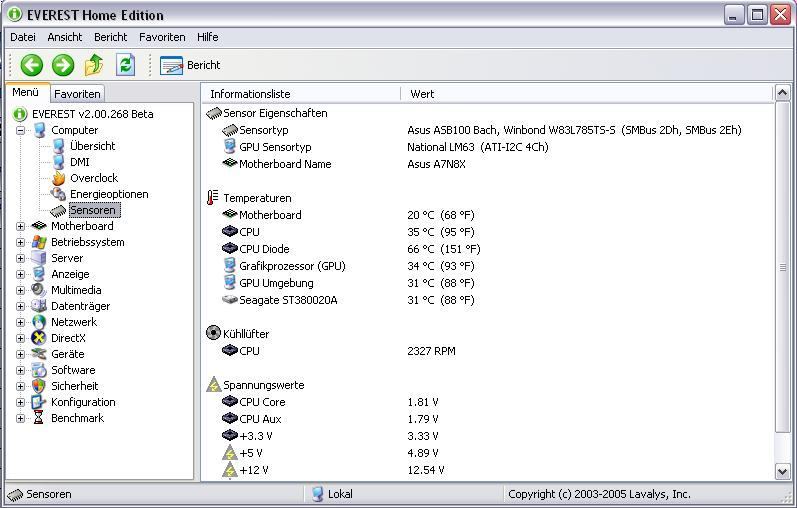Screen dimensions: 797x508
Task: Open the Hilfe menu
Action: (x=207, y=37)
